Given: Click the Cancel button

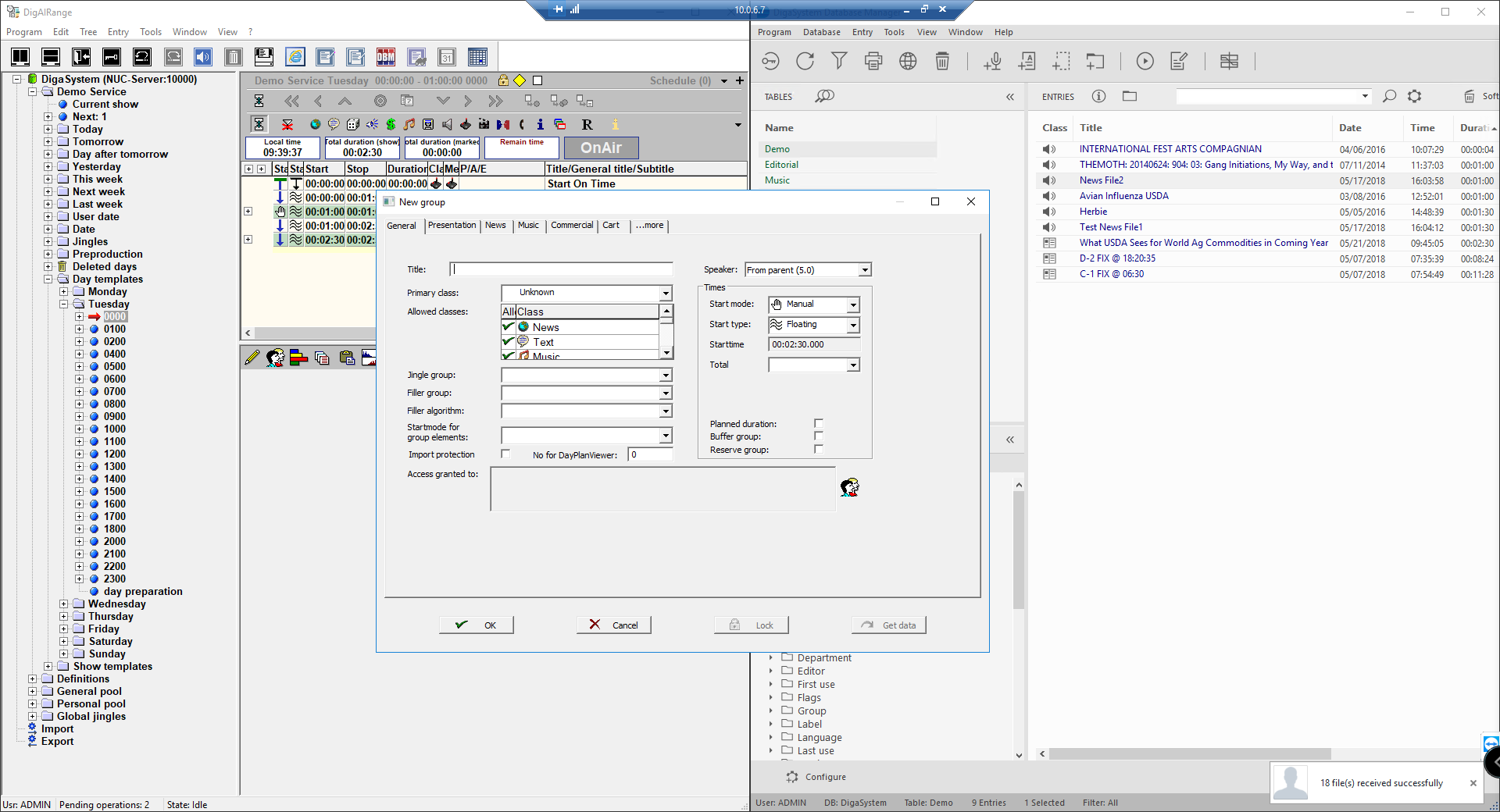Looking at the screenshot, I should [613, 625].
